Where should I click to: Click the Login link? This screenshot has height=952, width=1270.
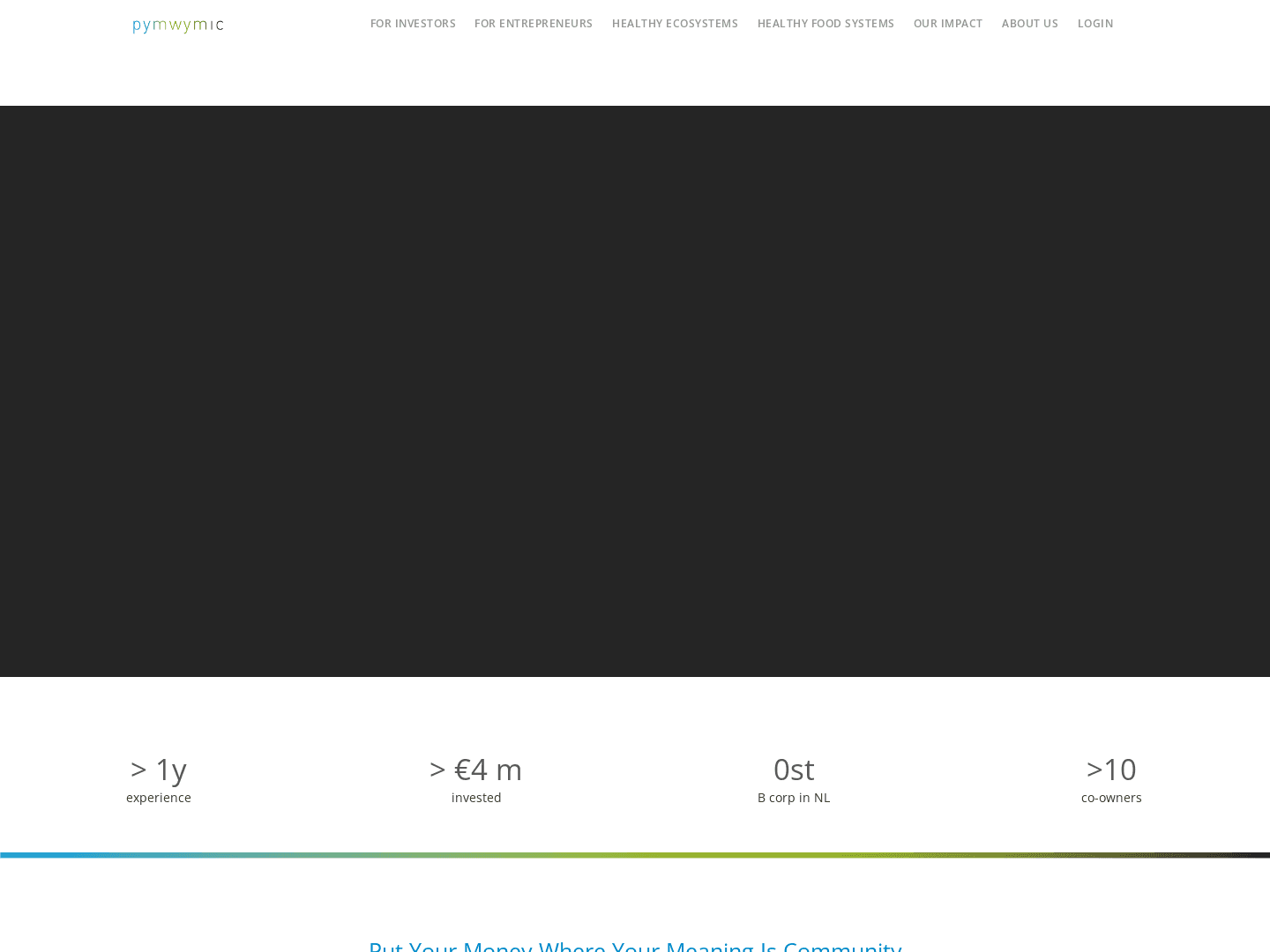(x=1095, y=24)
